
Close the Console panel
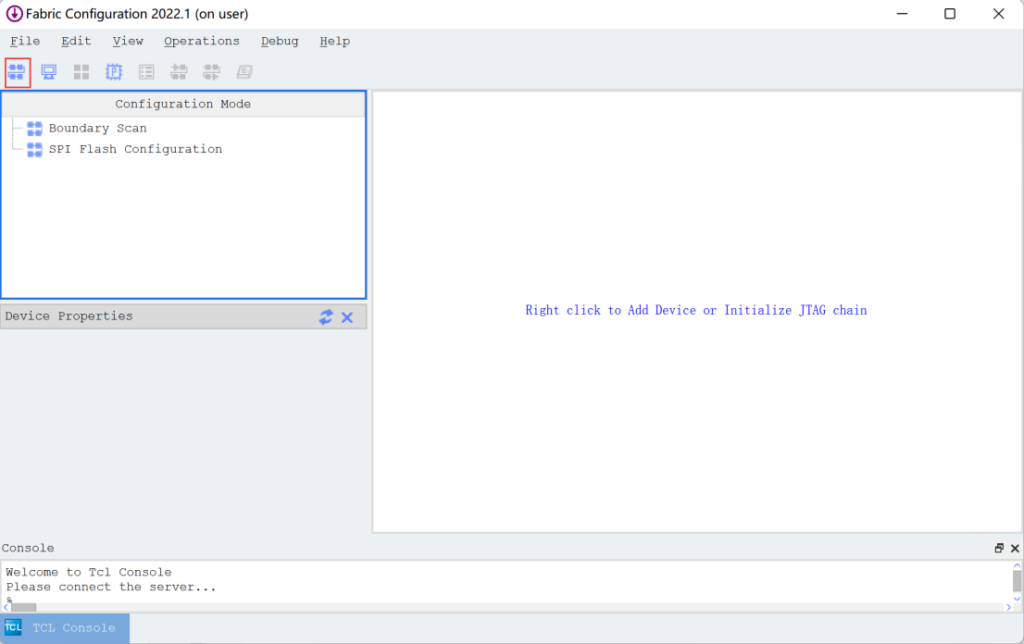(x=1015, y=548)
